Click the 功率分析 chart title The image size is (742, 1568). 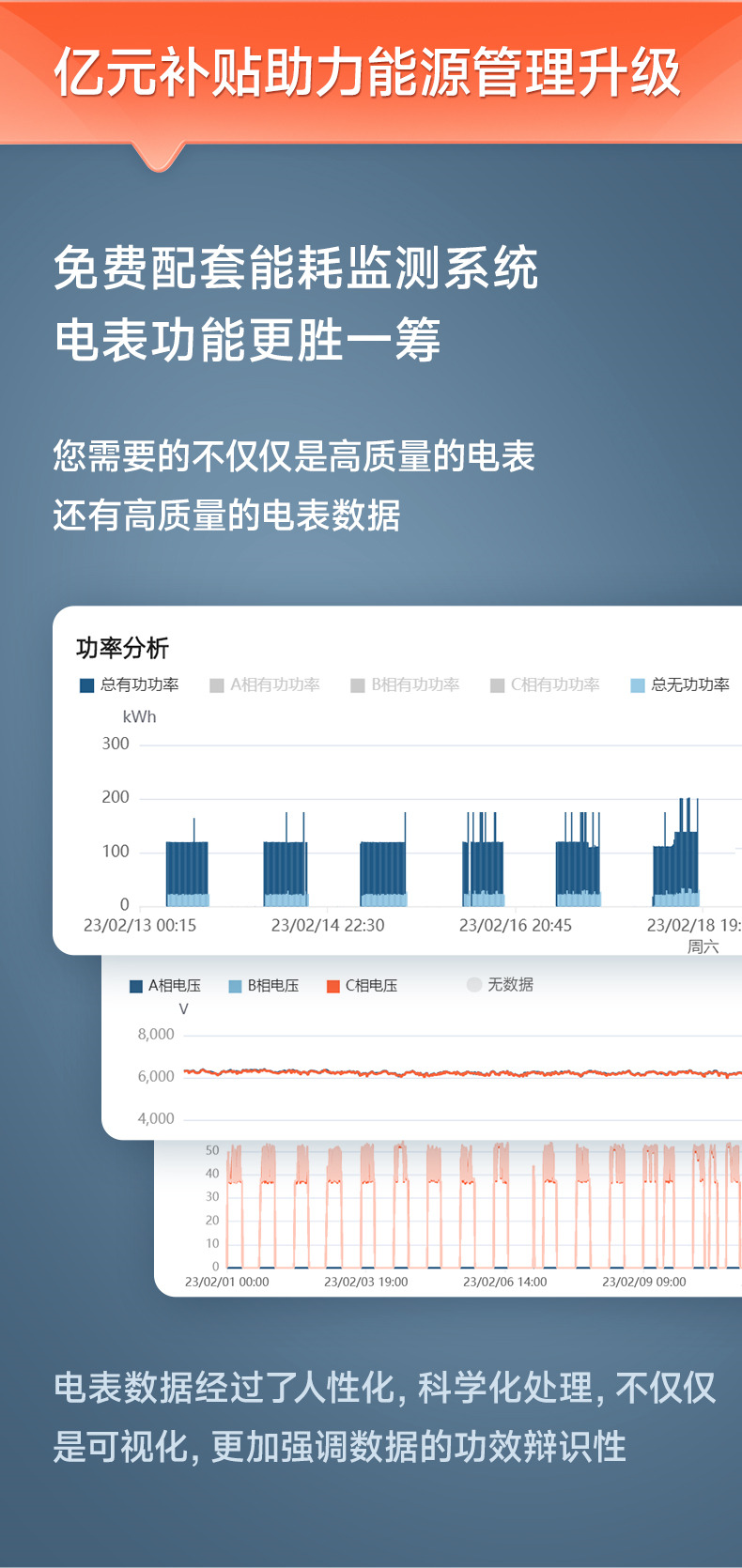[x=122, y=648]
